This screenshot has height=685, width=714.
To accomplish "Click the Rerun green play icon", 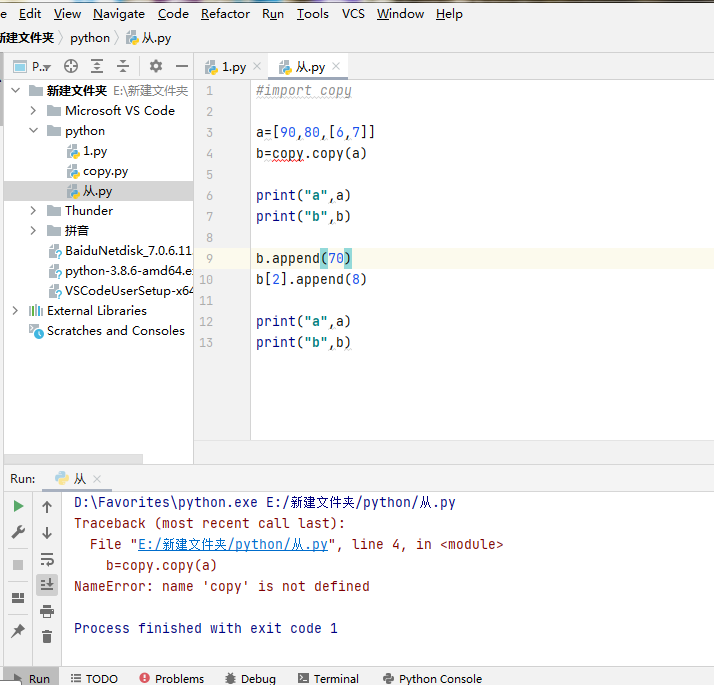I will click(x=18, y=506).
